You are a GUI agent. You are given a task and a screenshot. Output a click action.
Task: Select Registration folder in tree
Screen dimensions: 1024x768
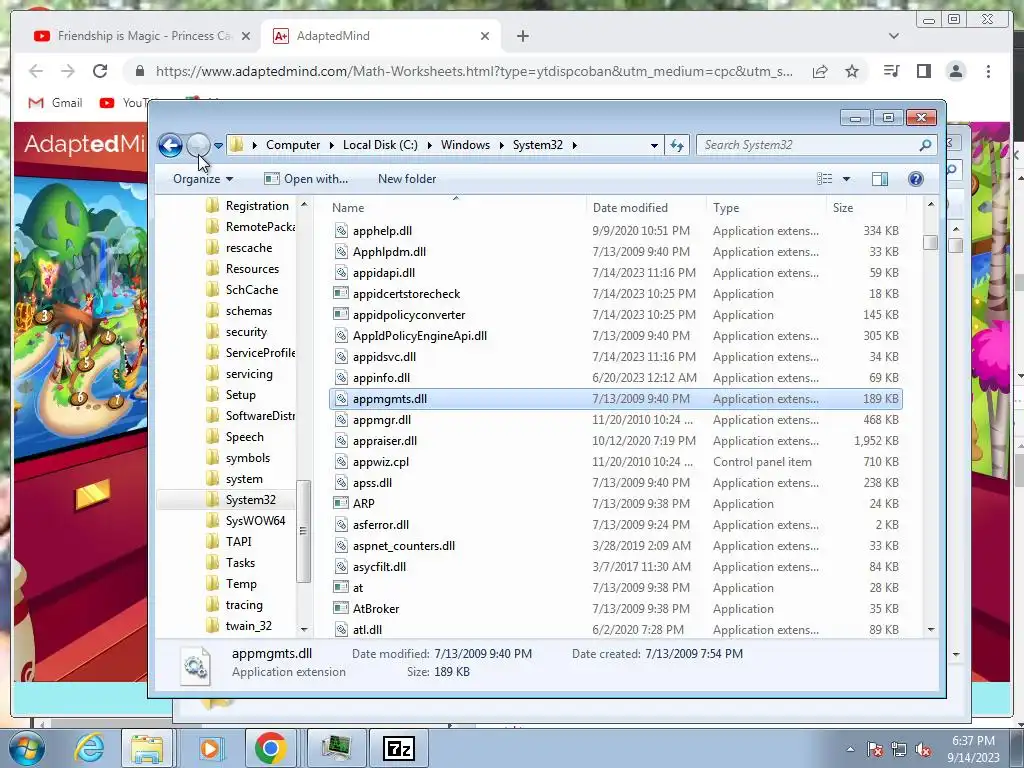click(x=257, y=206)
